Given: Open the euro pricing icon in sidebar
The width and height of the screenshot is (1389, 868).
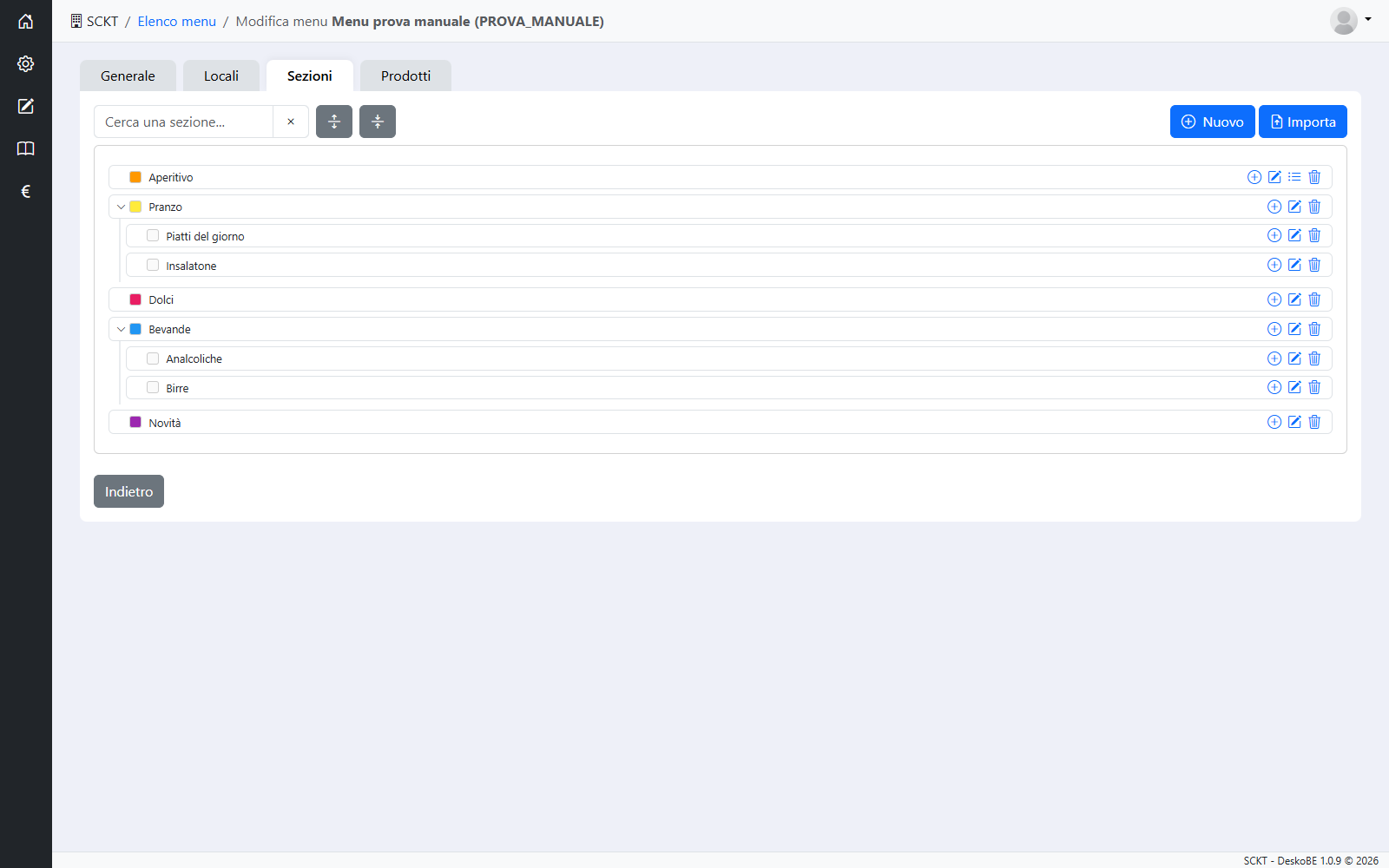Looking at the screenshot, I should point(26,192).
